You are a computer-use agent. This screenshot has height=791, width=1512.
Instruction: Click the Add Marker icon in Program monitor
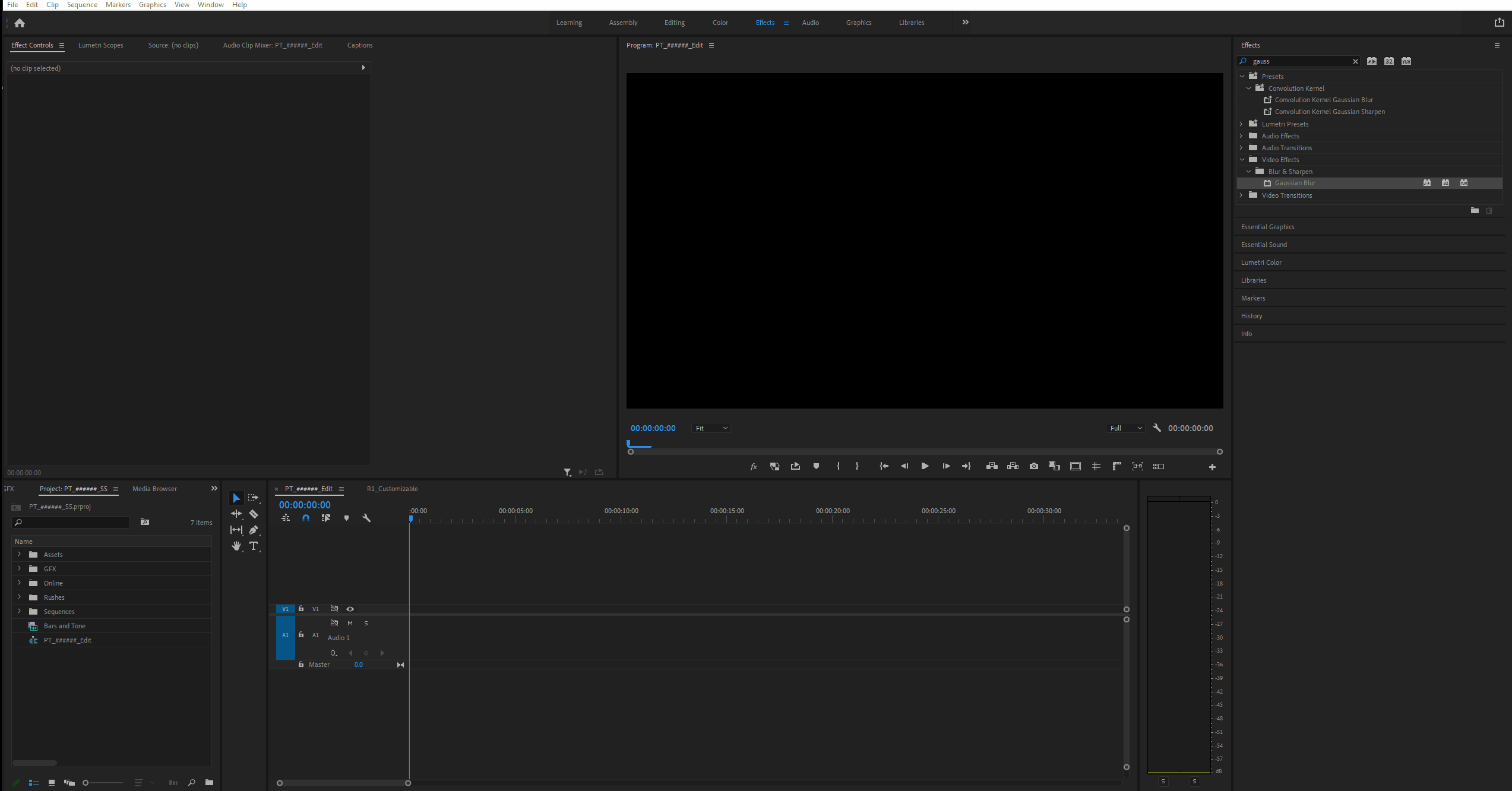pos(816,466)
